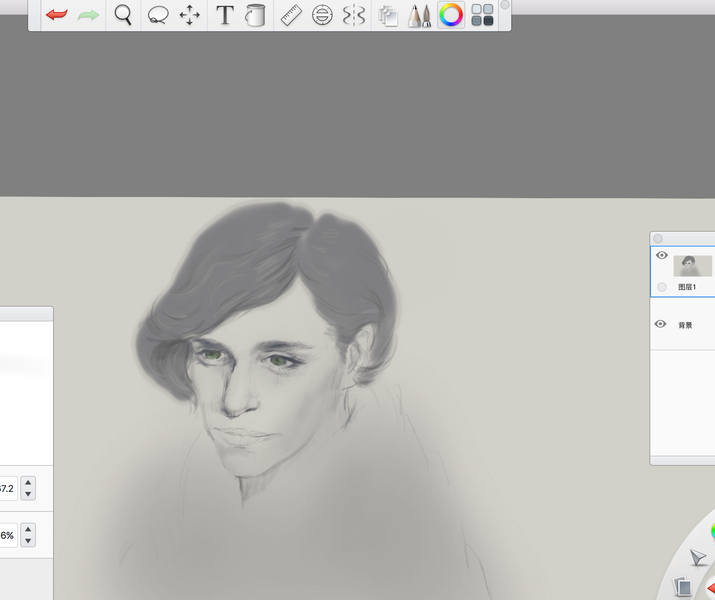The width and height of the screenshot is (715, 600).
Task: Select the Flood Fill bucket tool
Action: pyautogui.click(x=255, y=15)
